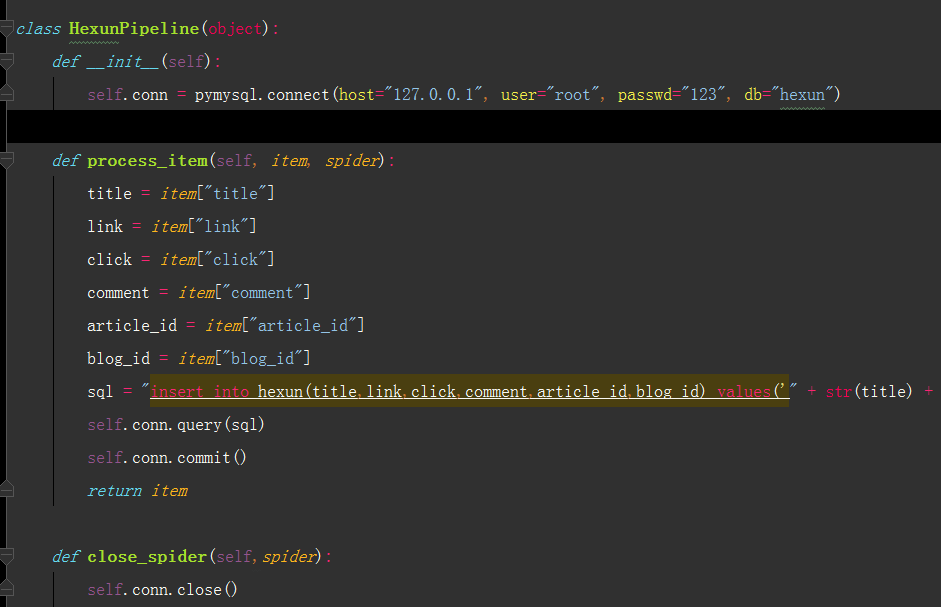Click the user value "root"
941x607 pixels.
(x=573, y=94)
